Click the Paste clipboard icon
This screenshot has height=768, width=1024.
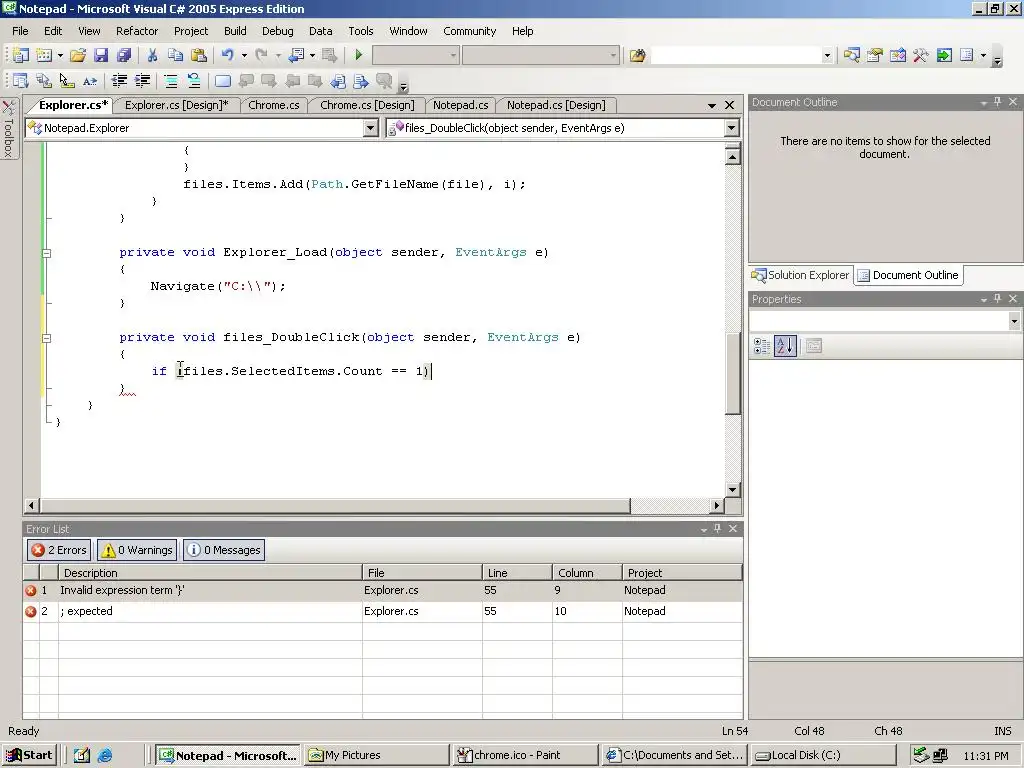199,56
